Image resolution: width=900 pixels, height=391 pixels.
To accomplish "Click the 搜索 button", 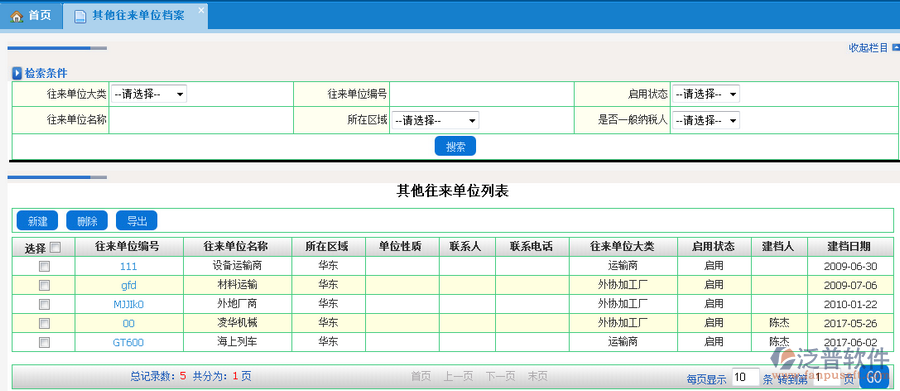I will point(455,146).
